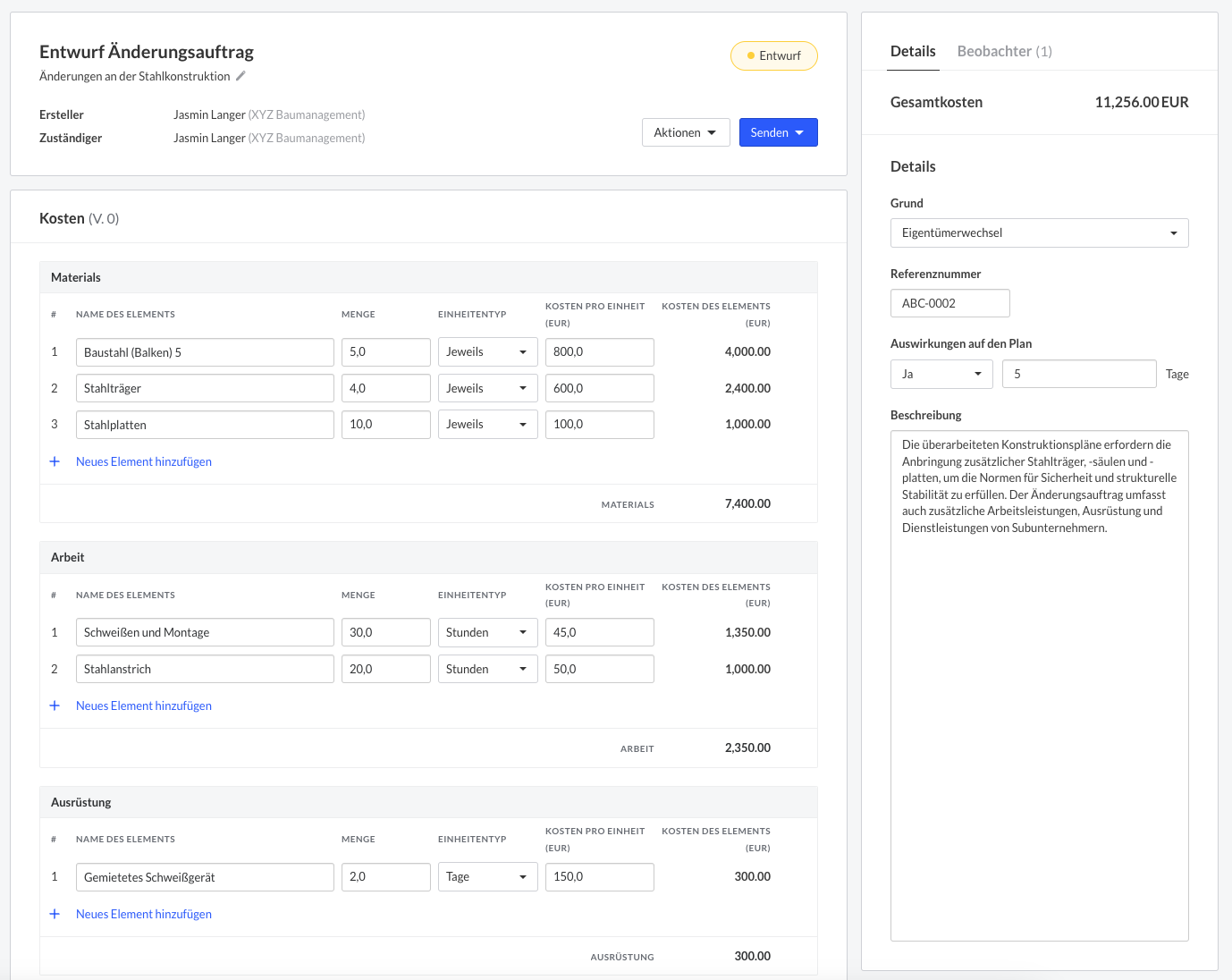Viewport: 1232px width, 980px height.
Task: Click unit cost field 150,0
Action: tap(599, 877)
